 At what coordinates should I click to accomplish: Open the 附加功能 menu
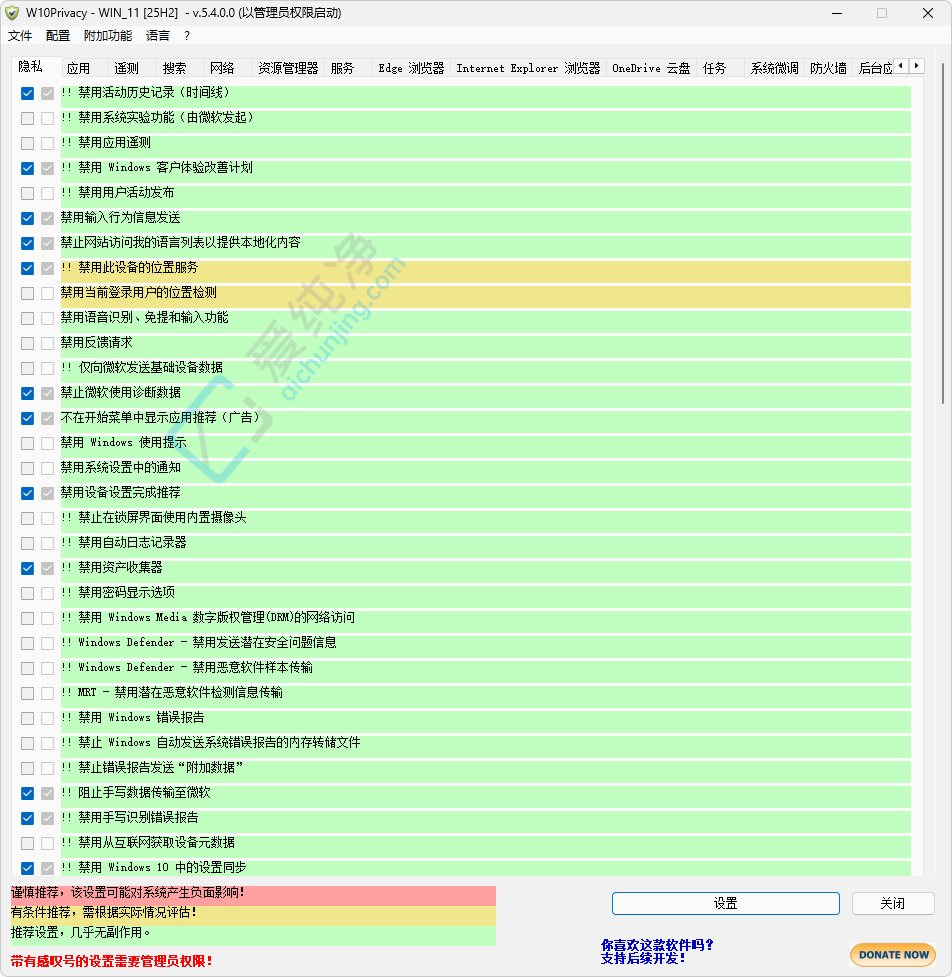point(108,36)
